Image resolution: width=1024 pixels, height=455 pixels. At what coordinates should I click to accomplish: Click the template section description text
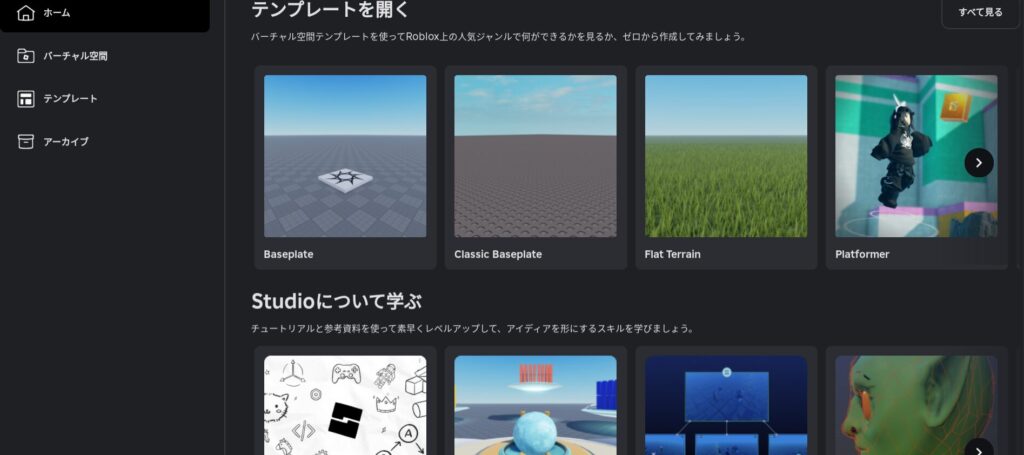click(x=498, y=37)
